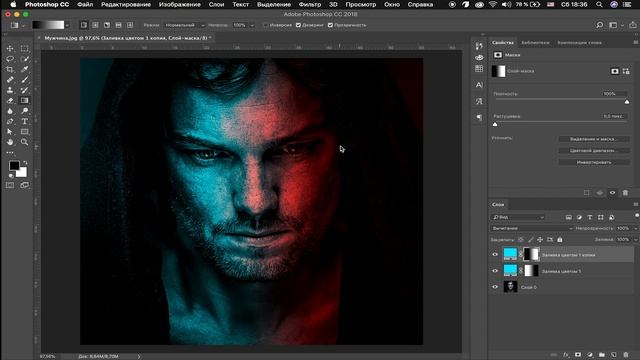Open the Вид layer filter dropdown
This screenshot has height=360, width=640.
[x=518, y=217]
